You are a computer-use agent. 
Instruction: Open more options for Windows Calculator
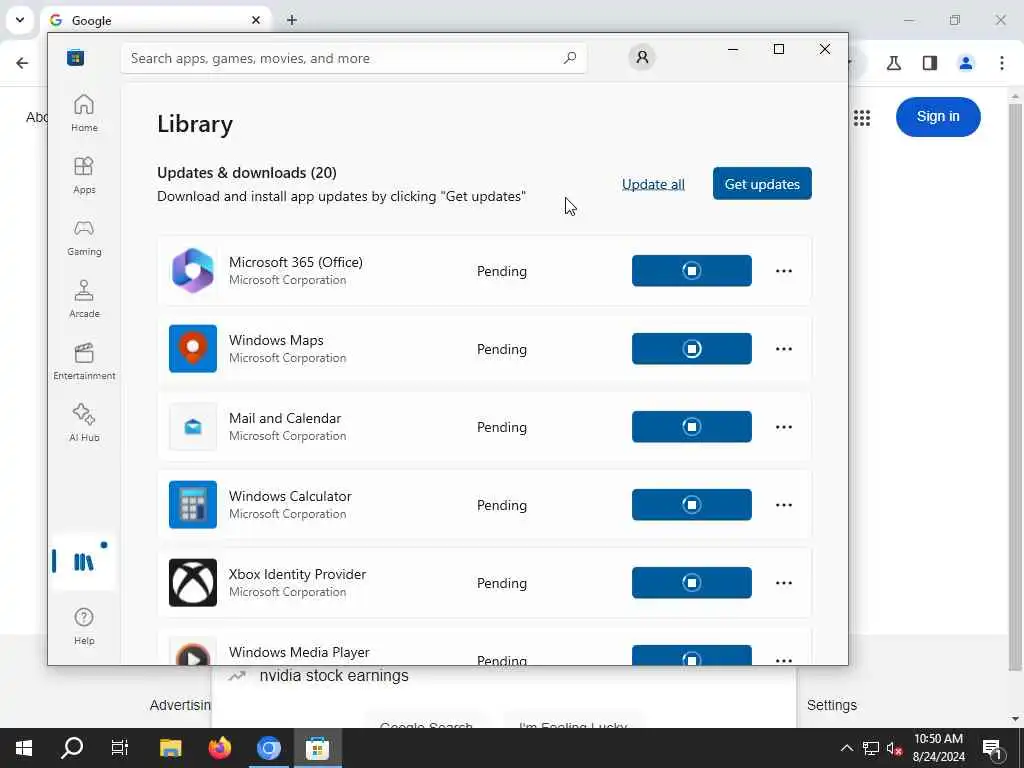(x=784, y=505)
